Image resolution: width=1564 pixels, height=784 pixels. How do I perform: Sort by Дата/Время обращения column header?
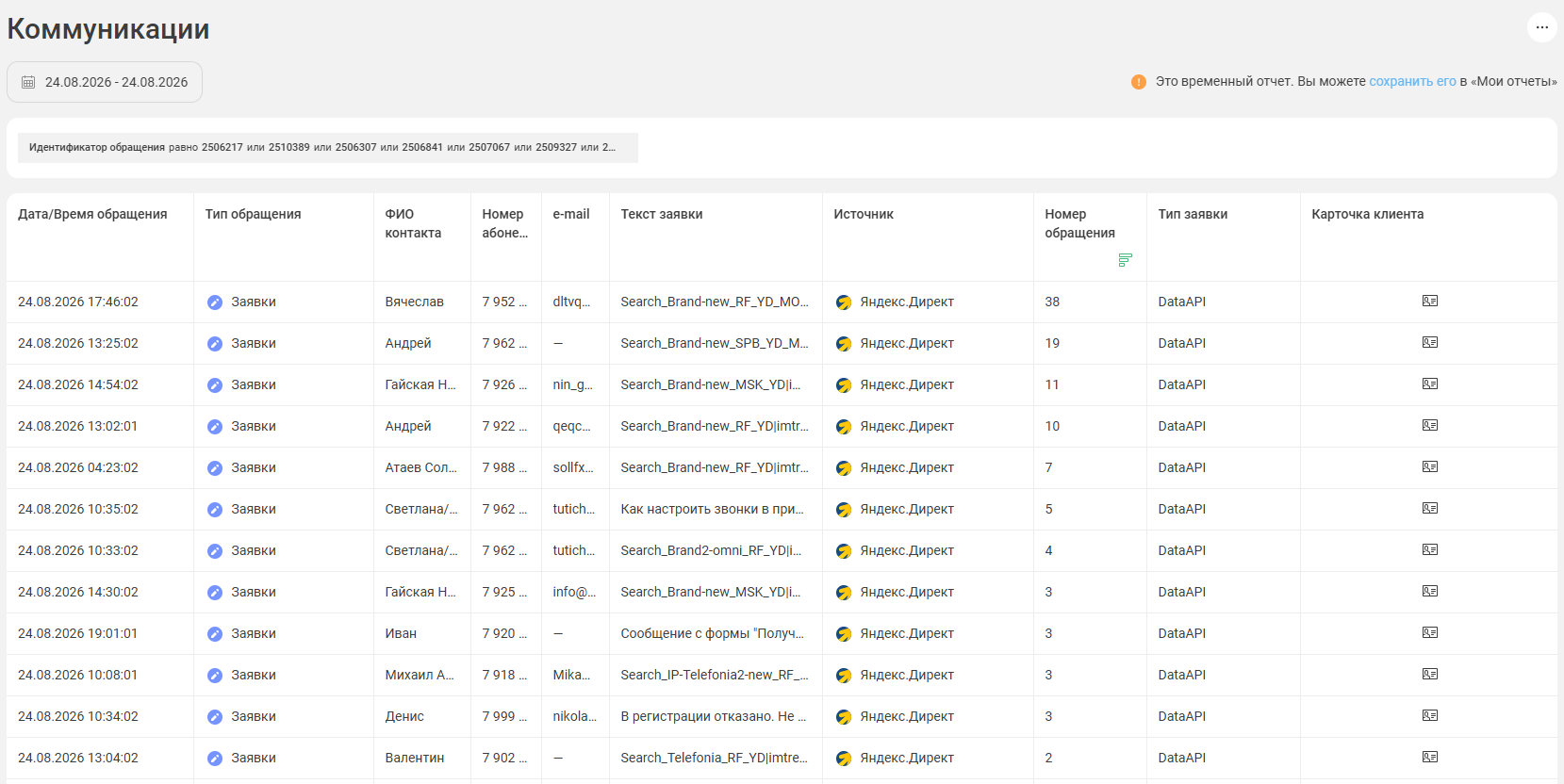[92, 214]
